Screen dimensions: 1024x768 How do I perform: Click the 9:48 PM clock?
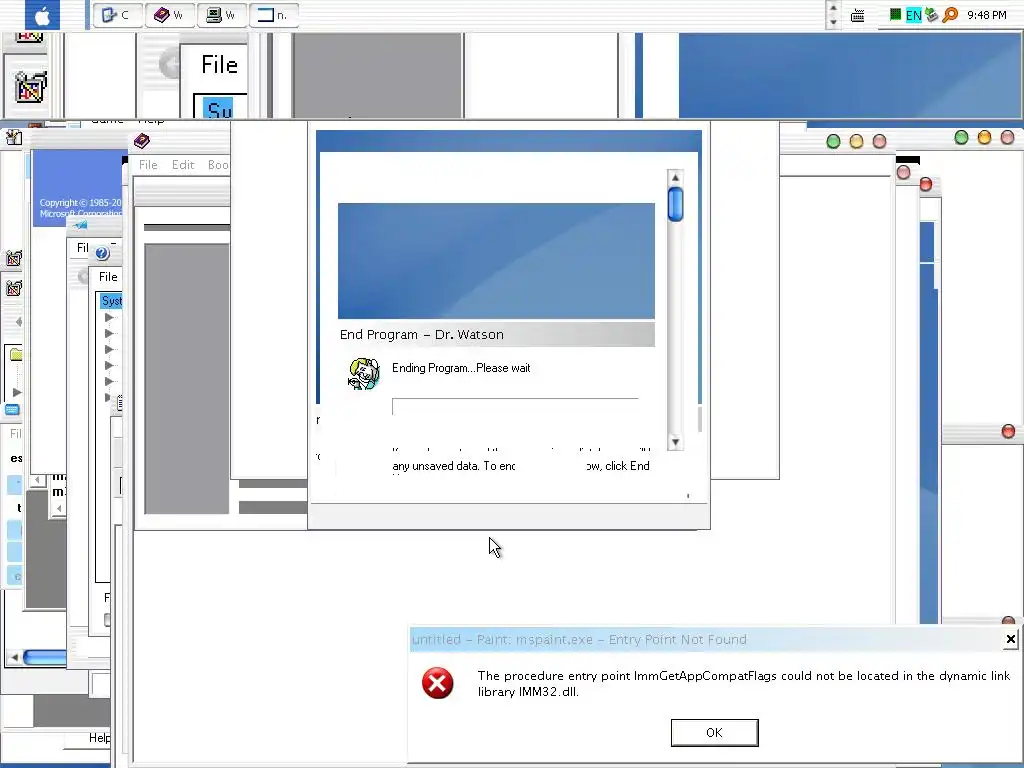point(987,15)
